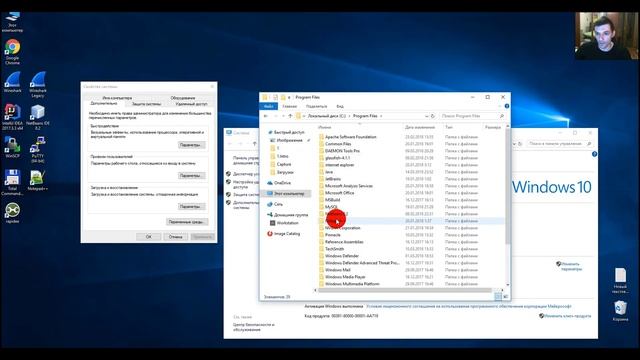
Task: Go back in Explorer navigation
Action: click(x=266, y=116)
